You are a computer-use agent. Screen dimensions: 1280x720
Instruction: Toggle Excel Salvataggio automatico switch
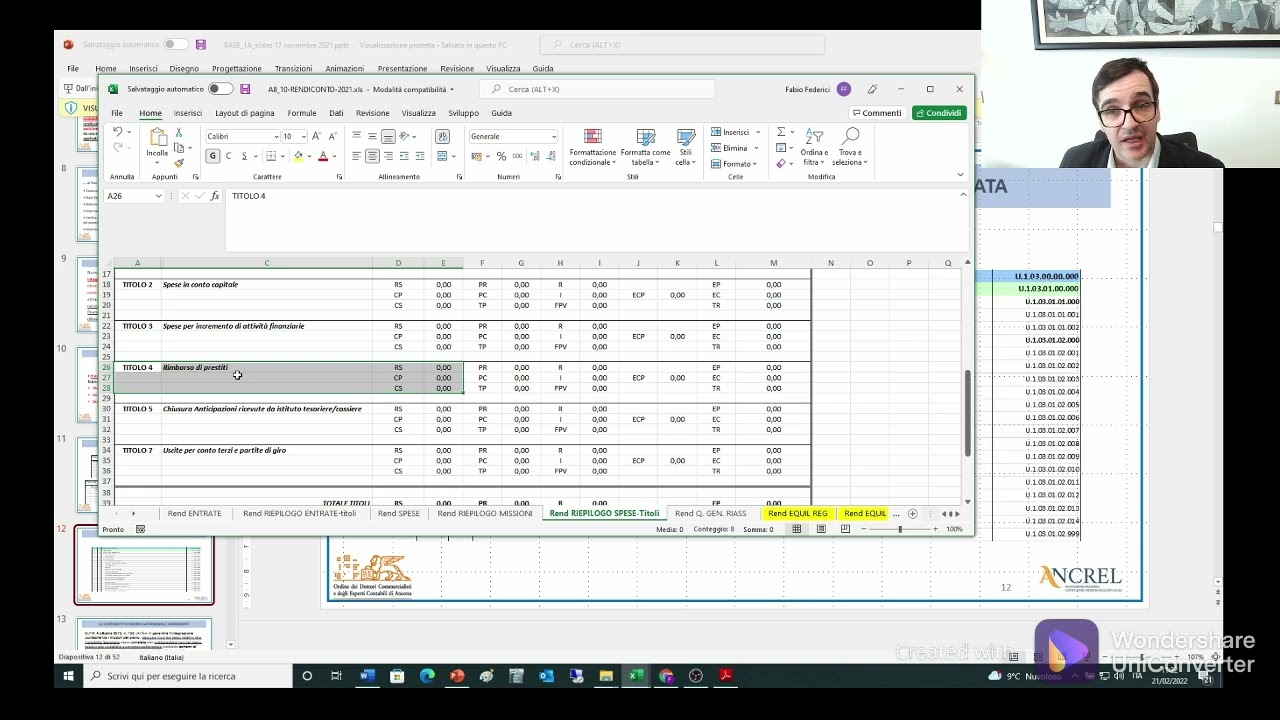[220, 89]
